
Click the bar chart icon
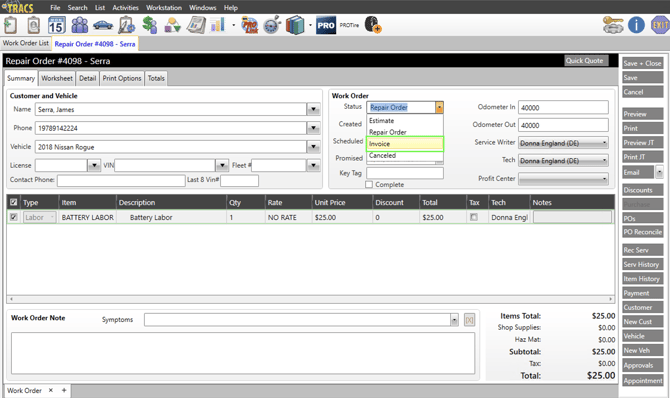click(x=218, y=25)
